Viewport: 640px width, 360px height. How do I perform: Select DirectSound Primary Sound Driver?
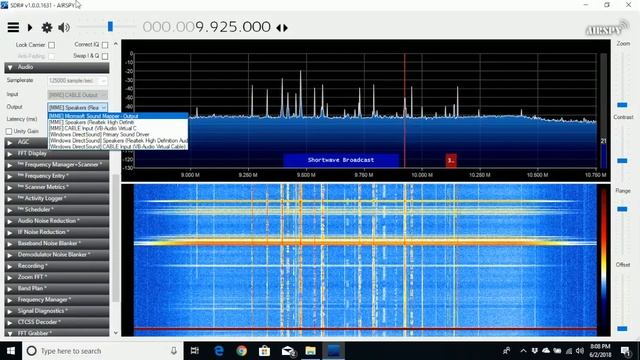(x=118, y=134)
